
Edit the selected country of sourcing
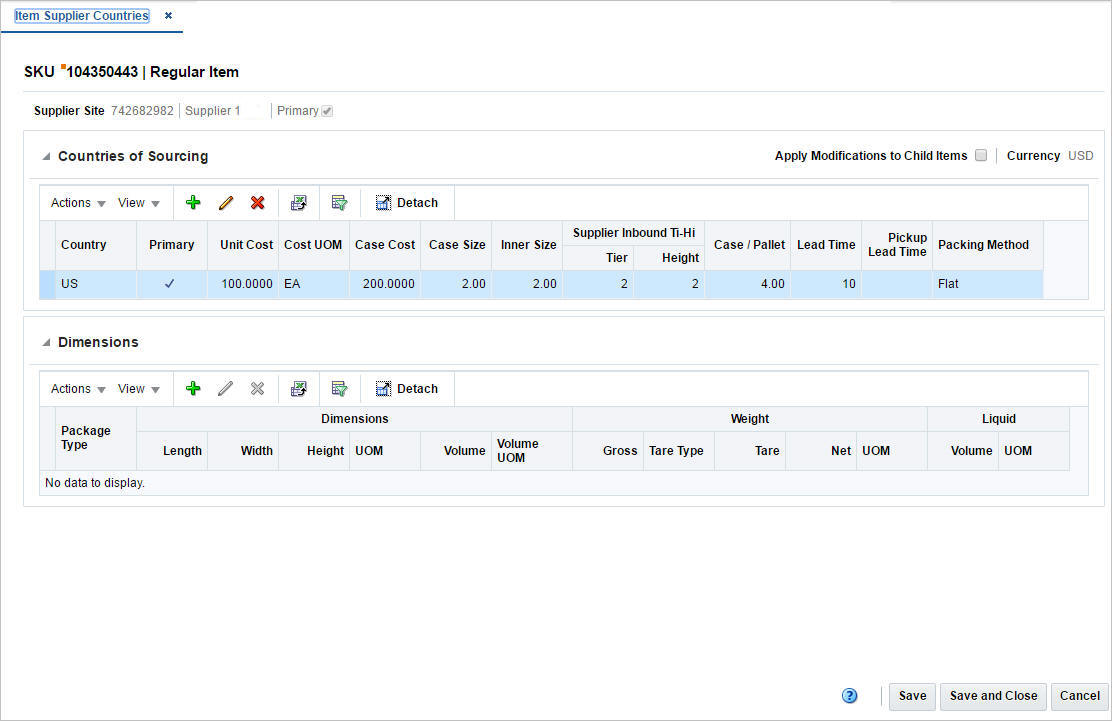tap(226, 203)
